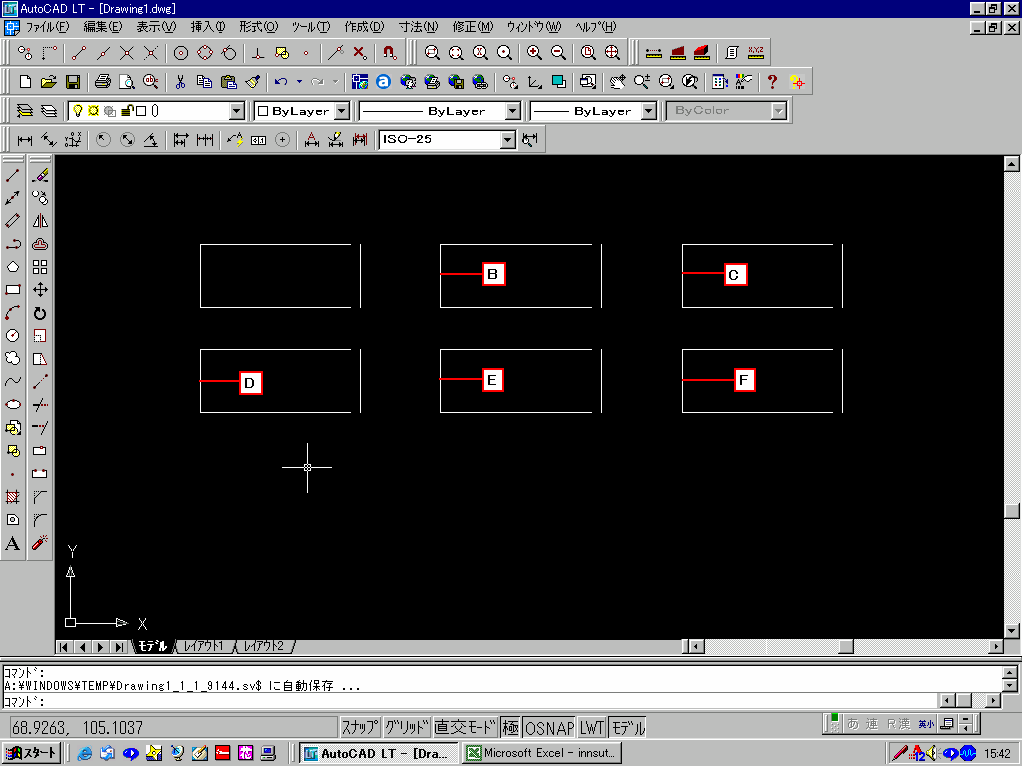Click the Zoom In magnifier icon

tap(534, 52)
